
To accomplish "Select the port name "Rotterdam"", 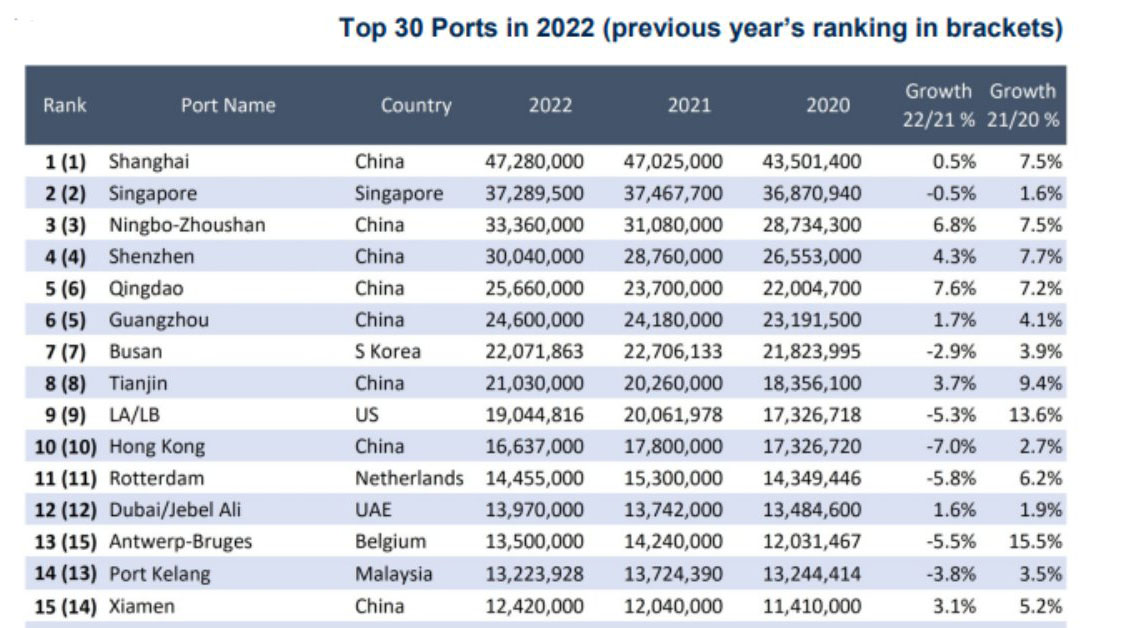I will (157, 479).
